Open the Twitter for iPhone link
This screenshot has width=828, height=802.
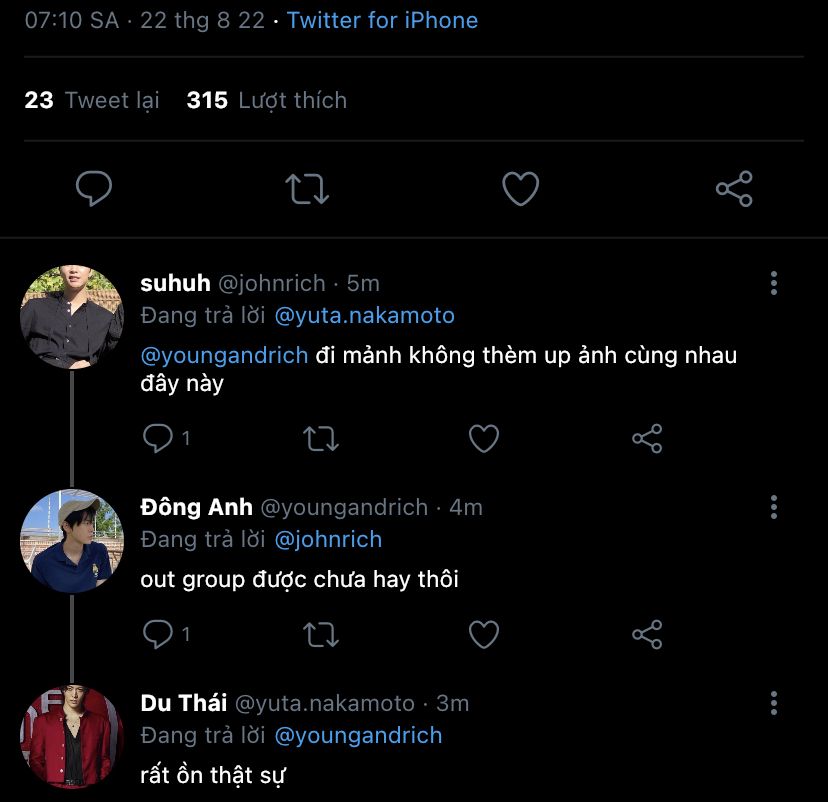(x=382, y=20)
